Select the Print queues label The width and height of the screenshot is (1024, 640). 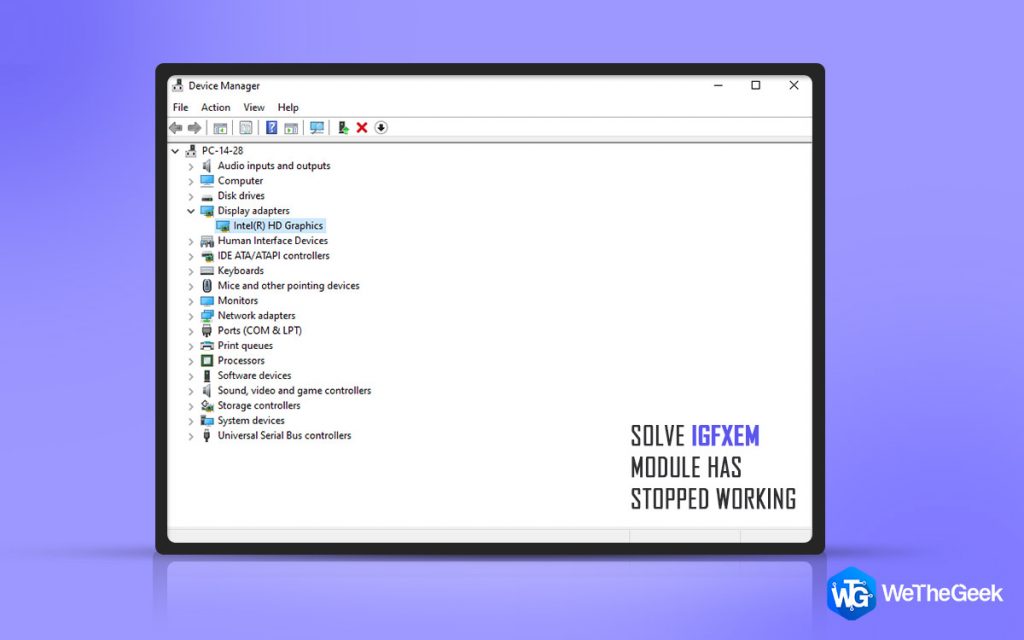(x=245, y=346)
